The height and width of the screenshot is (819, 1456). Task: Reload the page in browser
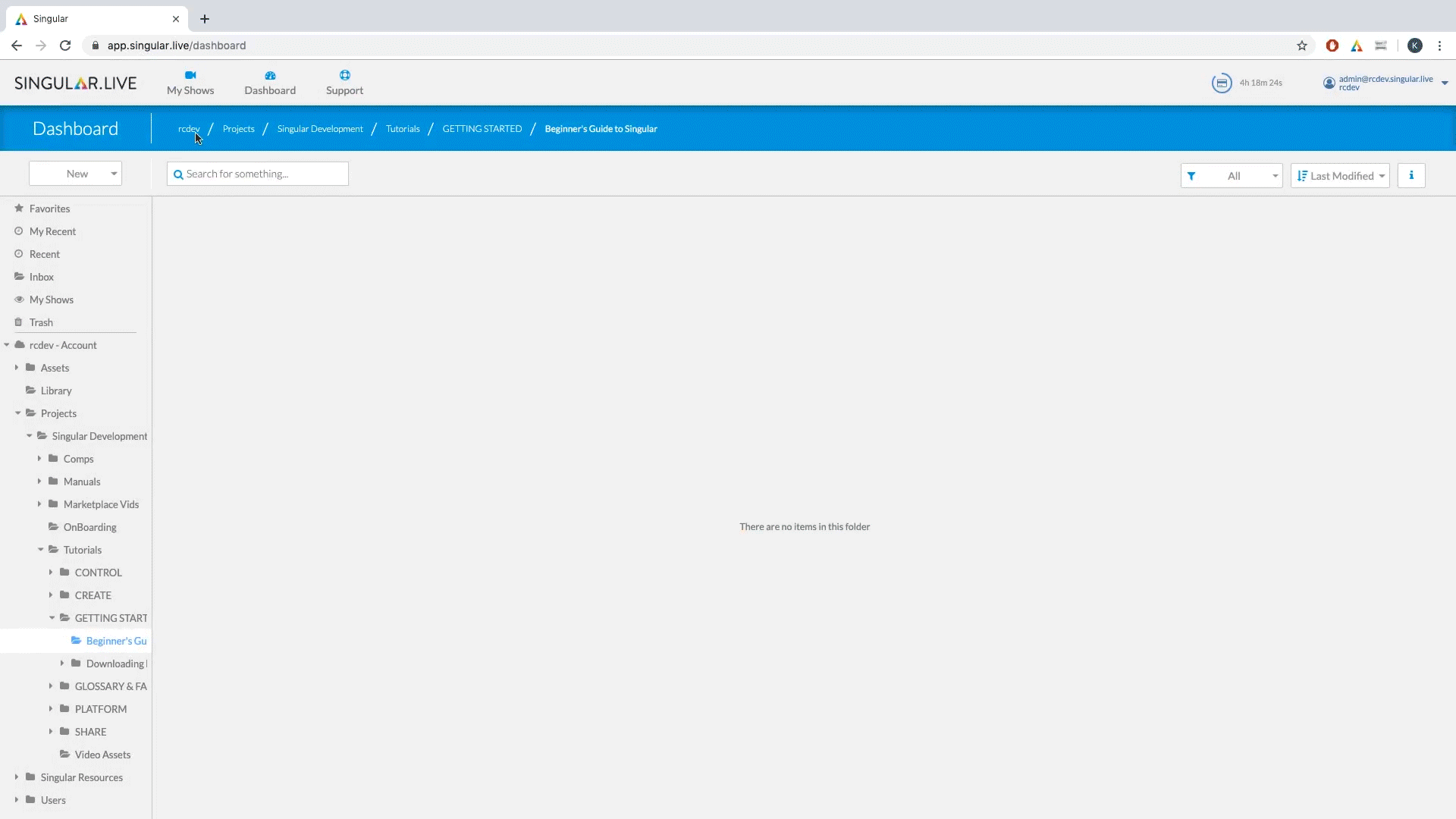point(65,45)
